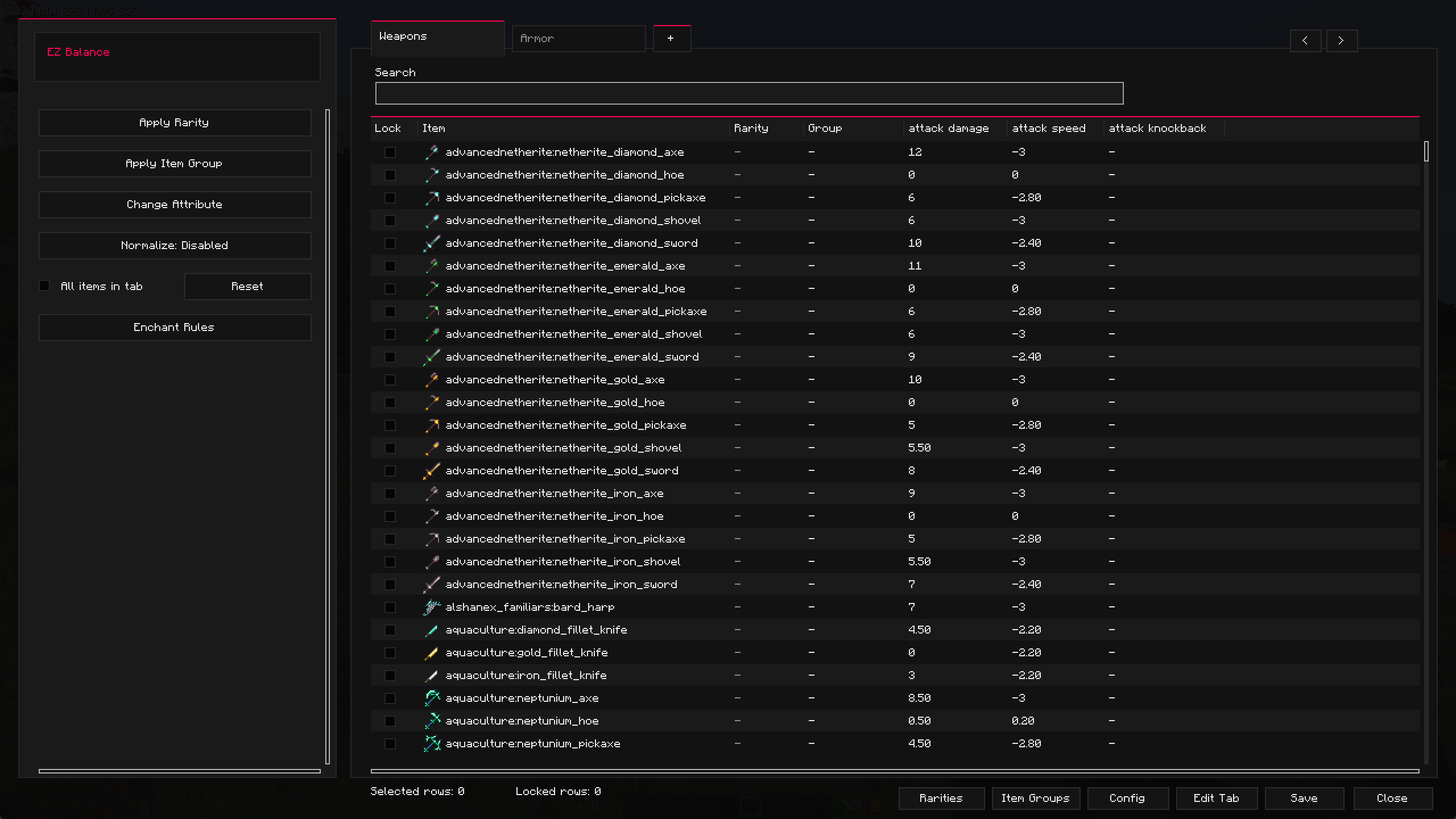Click the Apply Item Group button
1456x819 pixels.
(x=175, y=164)
